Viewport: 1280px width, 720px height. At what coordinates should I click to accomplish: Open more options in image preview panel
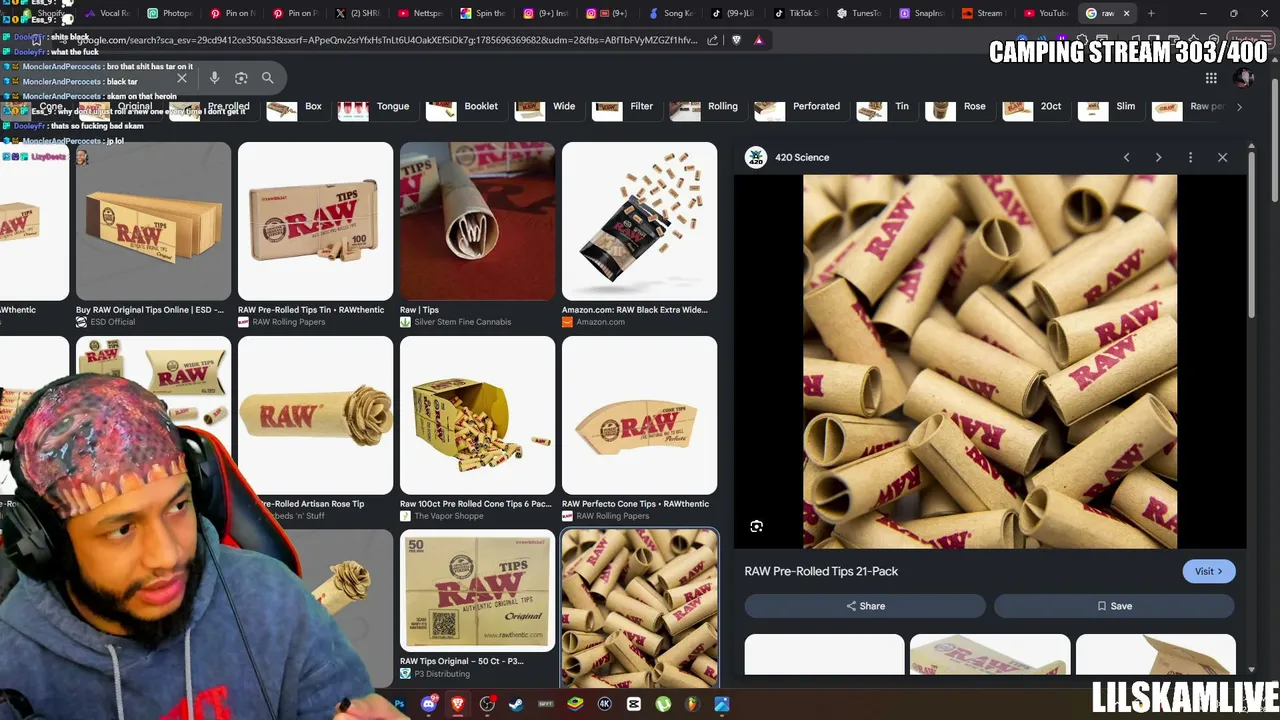(1190, 157)
